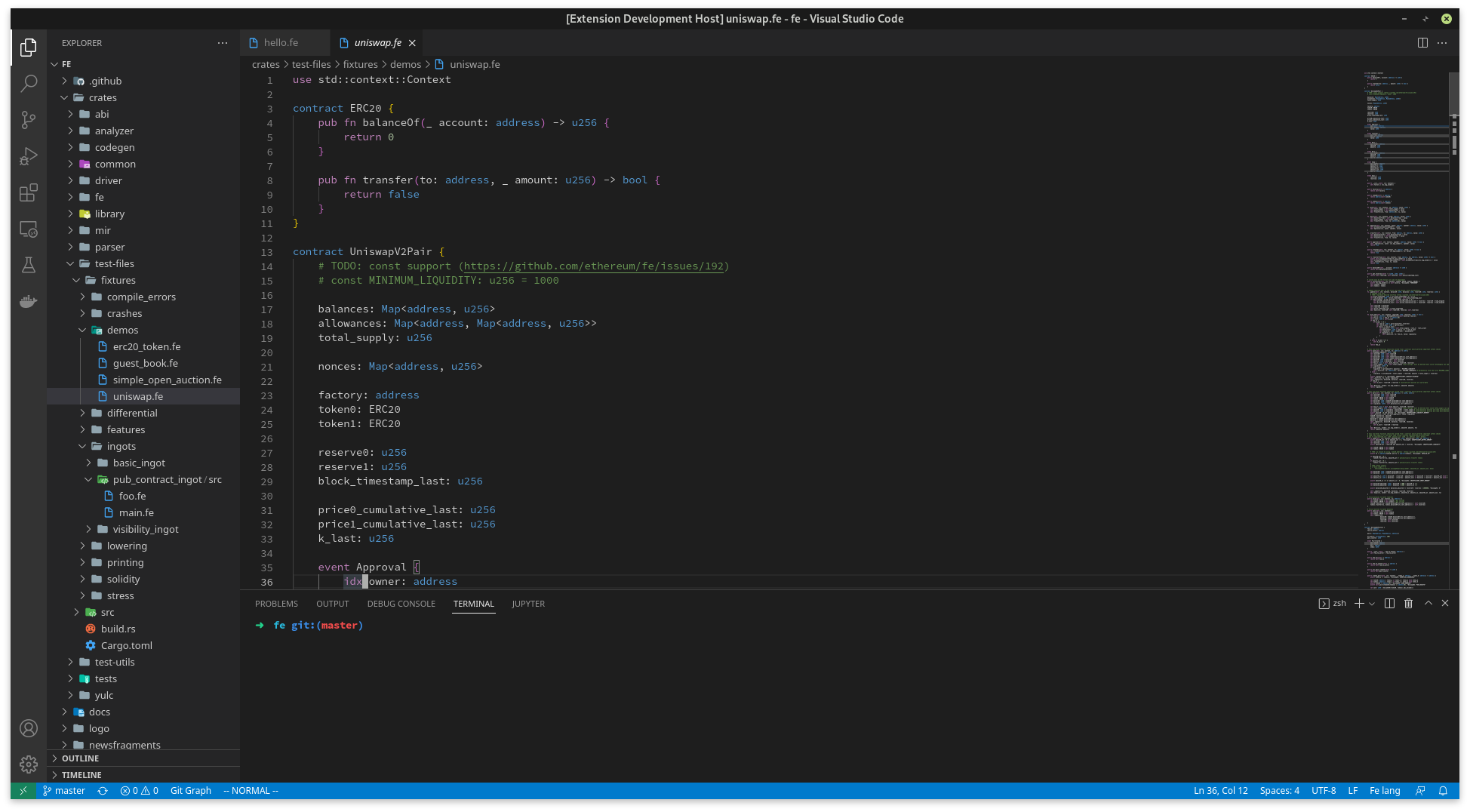The width and height of the screenshot is (1470, 812).
Task: Click the demos breadcrumb segment
Action: point(405,65)
